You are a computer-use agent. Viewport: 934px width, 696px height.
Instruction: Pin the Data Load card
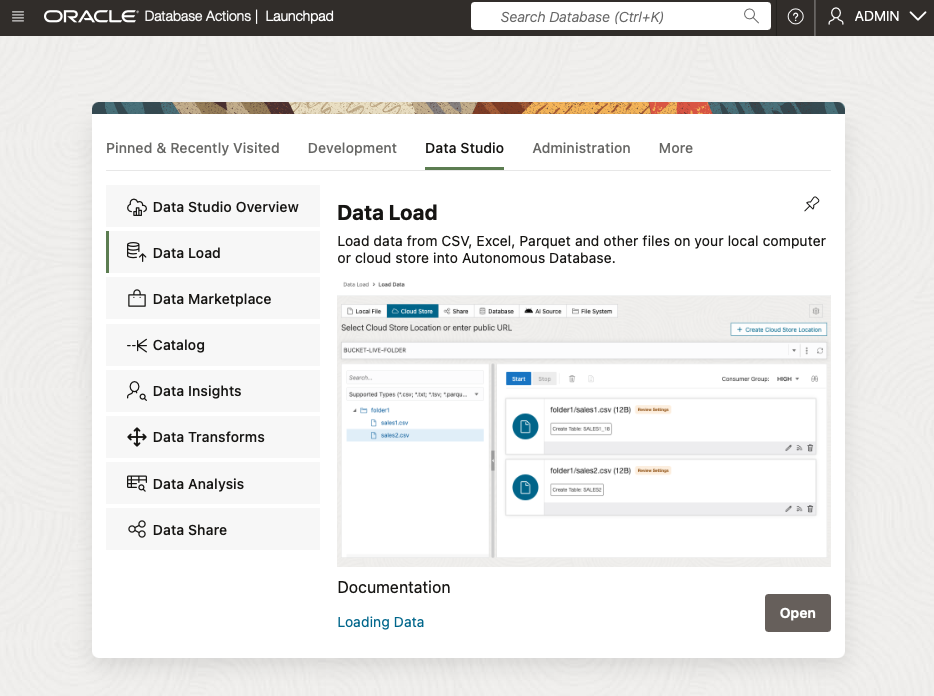(811, 203)
